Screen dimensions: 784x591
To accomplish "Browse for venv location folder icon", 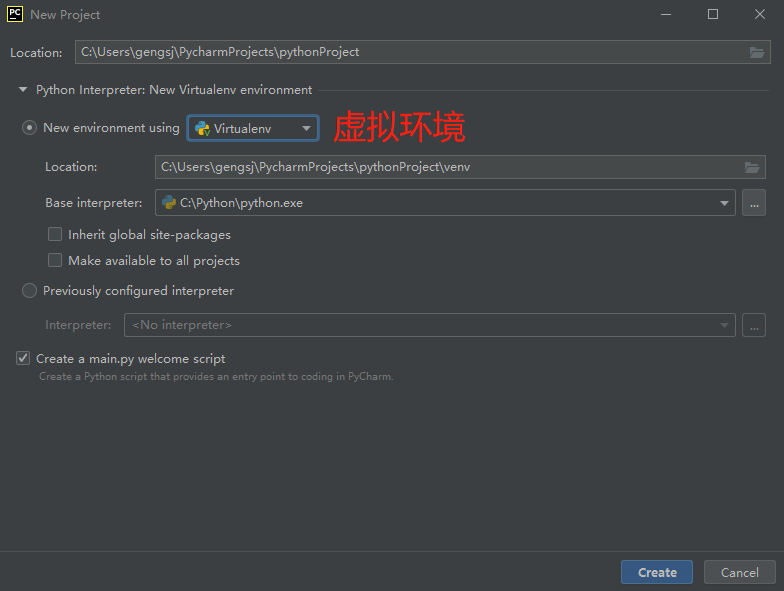I will click(x=752, y=167).
